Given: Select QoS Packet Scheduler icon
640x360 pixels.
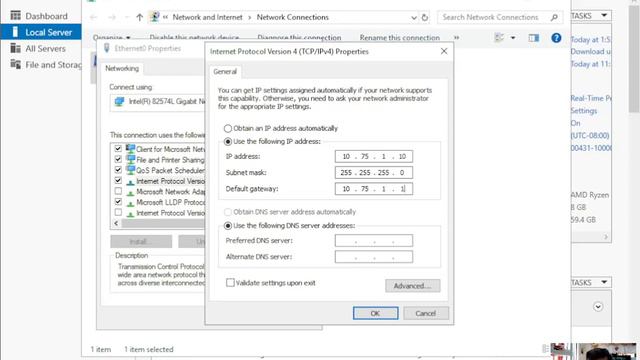Looking at the screenshot, I should pyautogui.click(x=130, y=170).
